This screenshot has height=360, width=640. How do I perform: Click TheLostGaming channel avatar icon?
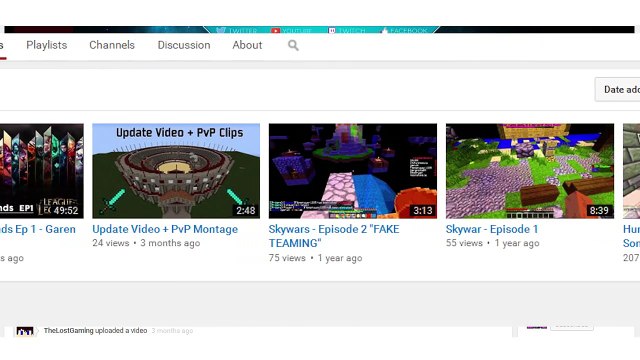24,331
